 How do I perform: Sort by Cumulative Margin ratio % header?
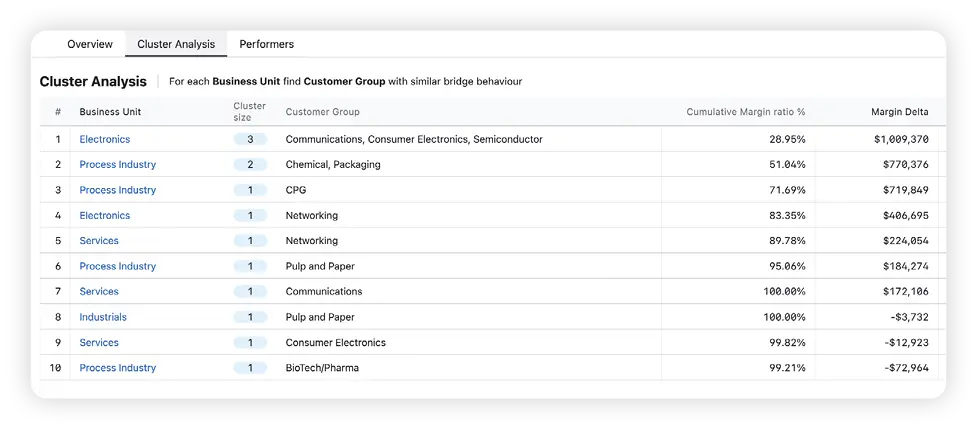745,112
